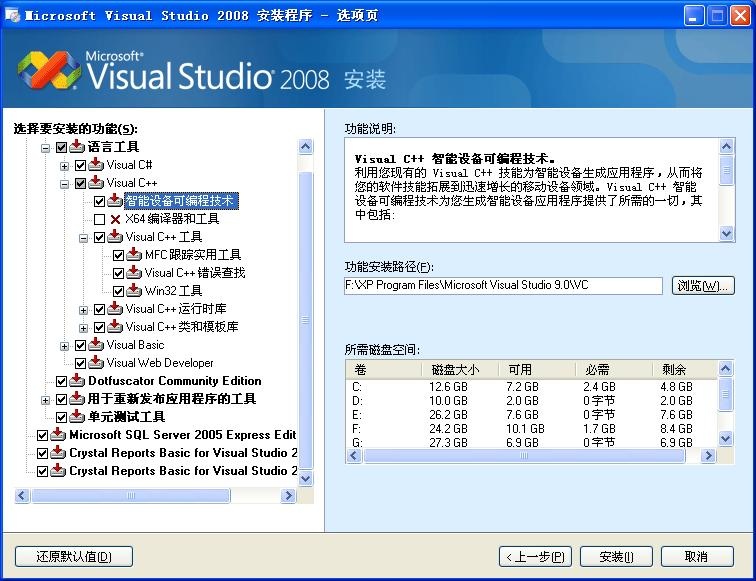Image resolution: width=756 pixels, height=581 pixels.
Task: Enable the X64 编译器和工具 checkbox
Action: tap(99, 219)
